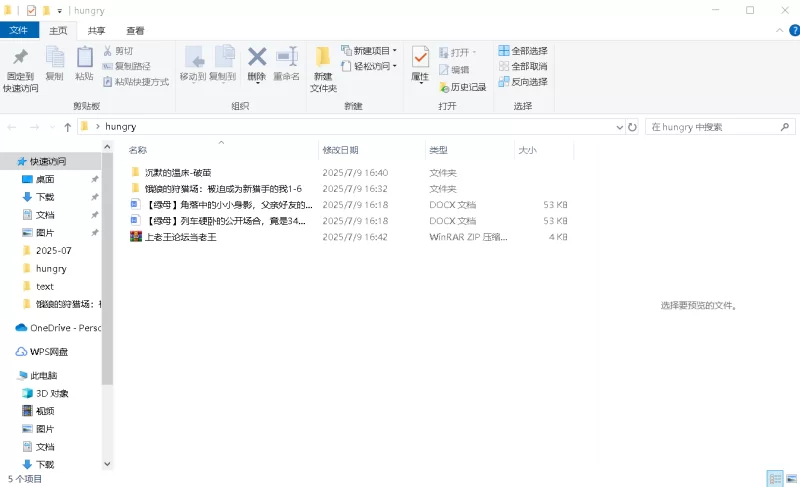The height and width of the screenshot is (487, 800).
Task: Choose Paste shortcut (粘贴快捷方式) command
Action: (136, 82)
